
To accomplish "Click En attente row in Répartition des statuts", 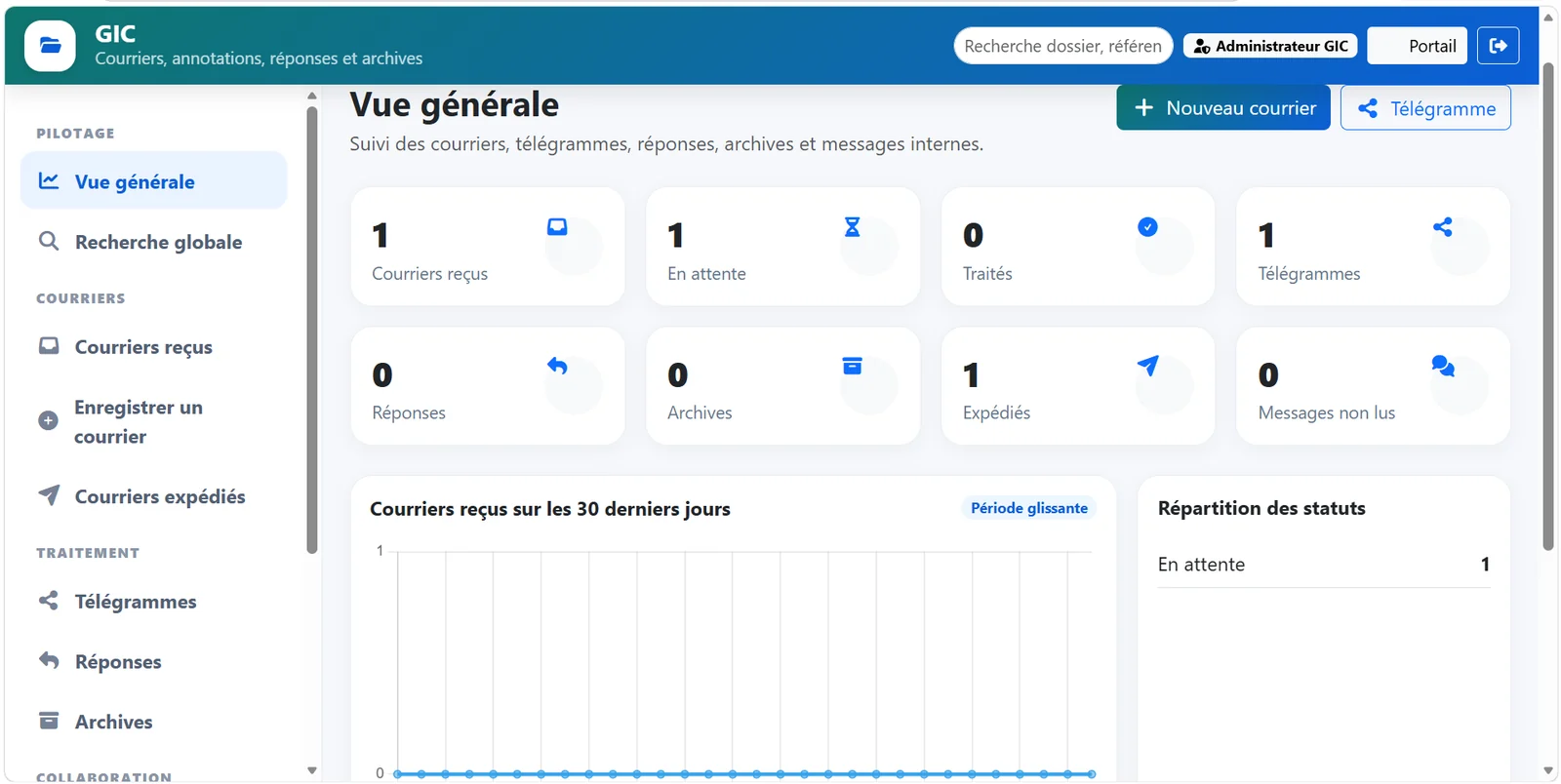I will click(x=1323, y=565).
